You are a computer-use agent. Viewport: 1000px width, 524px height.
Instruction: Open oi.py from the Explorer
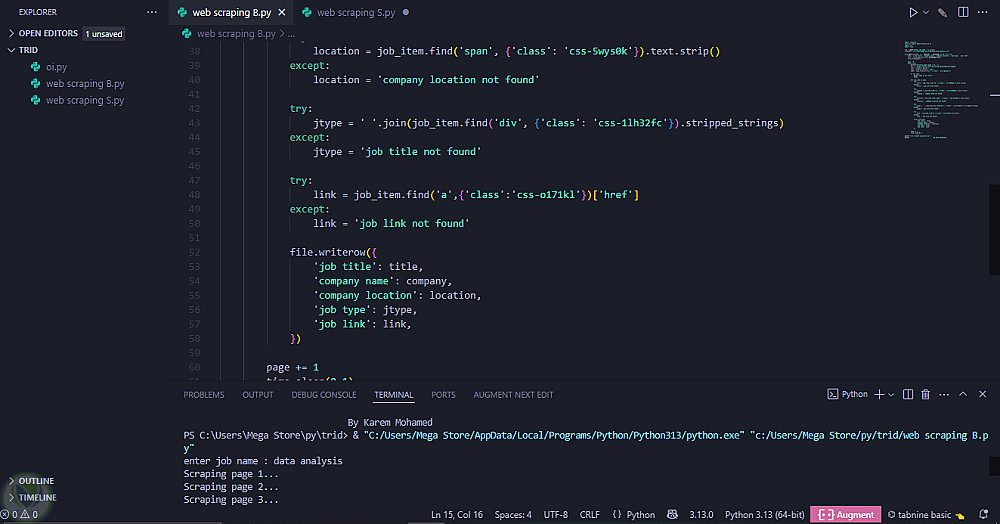(x=56, y=67)
